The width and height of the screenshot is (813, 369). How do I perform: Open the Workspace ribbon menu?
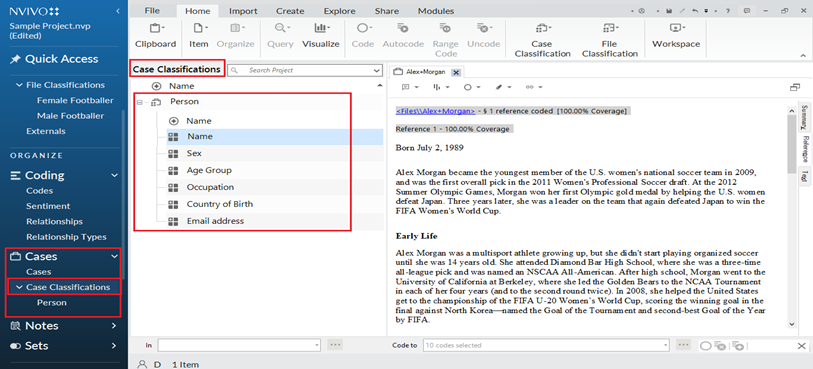click(676, 36)
